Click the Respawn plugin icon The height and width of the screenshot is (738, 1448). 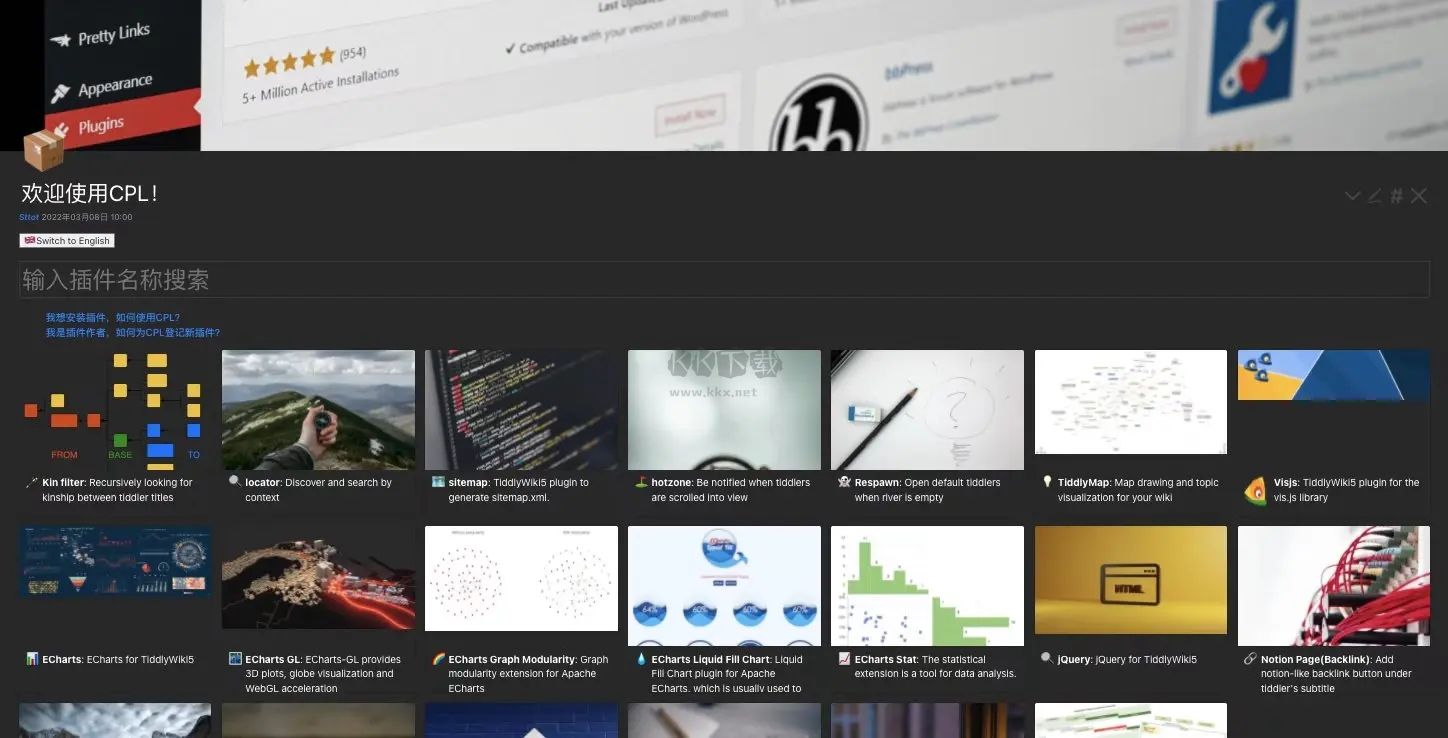844,482
